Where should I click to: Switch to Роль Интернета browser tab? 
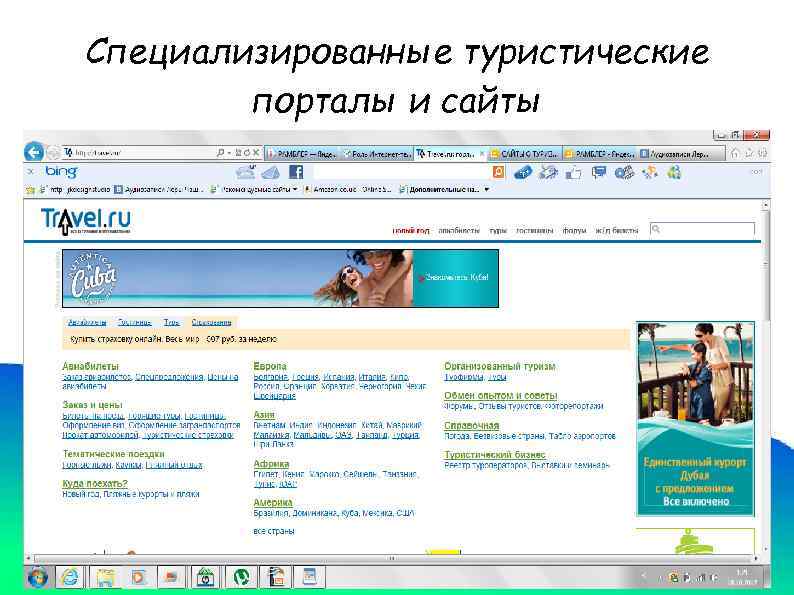click(376, 153)
